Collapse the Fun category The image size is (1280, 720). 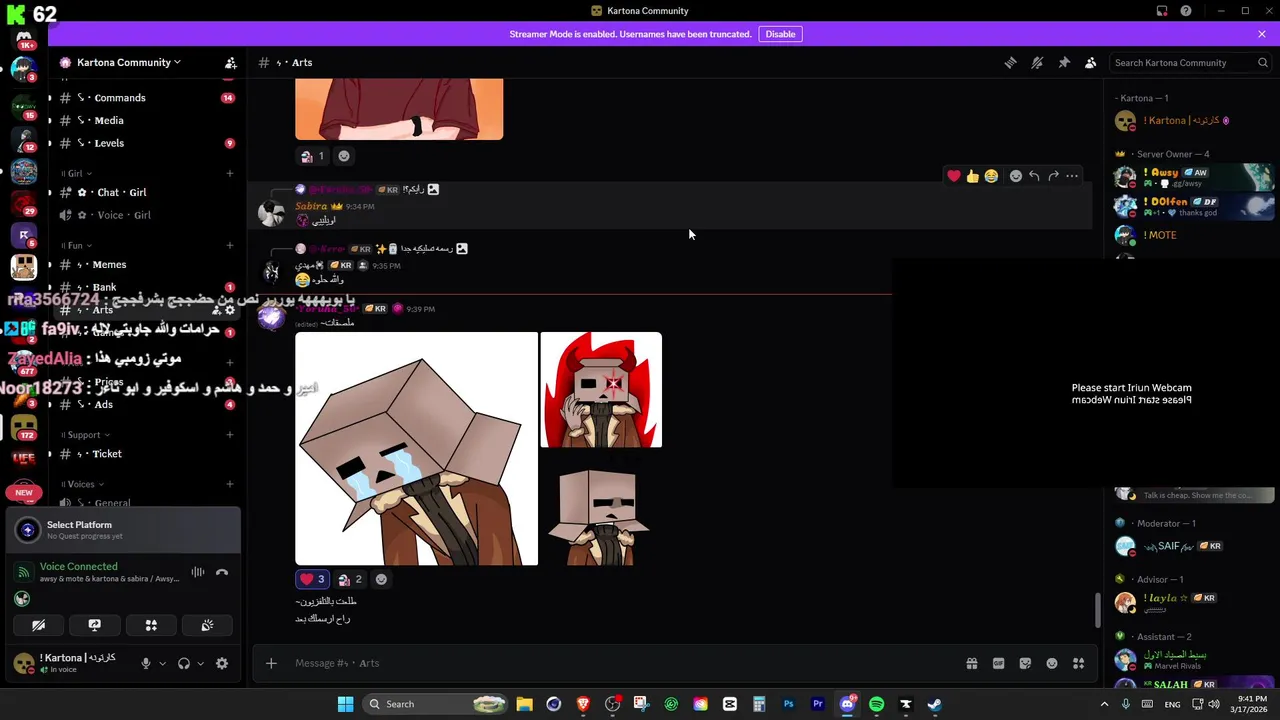pyautogui.click(x=78, y=245)
